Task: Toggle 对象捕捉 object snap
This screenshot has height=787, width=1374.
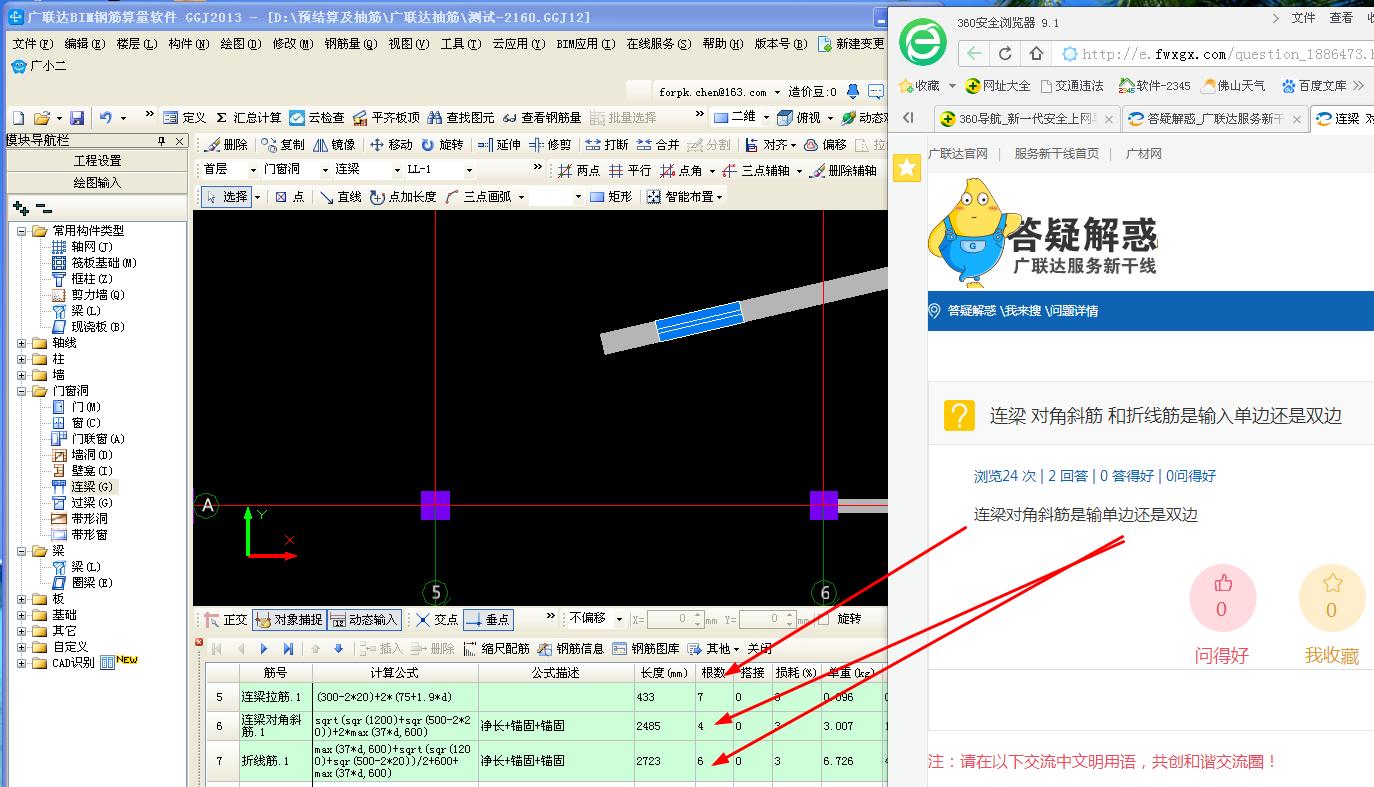Action: (289, 620)
